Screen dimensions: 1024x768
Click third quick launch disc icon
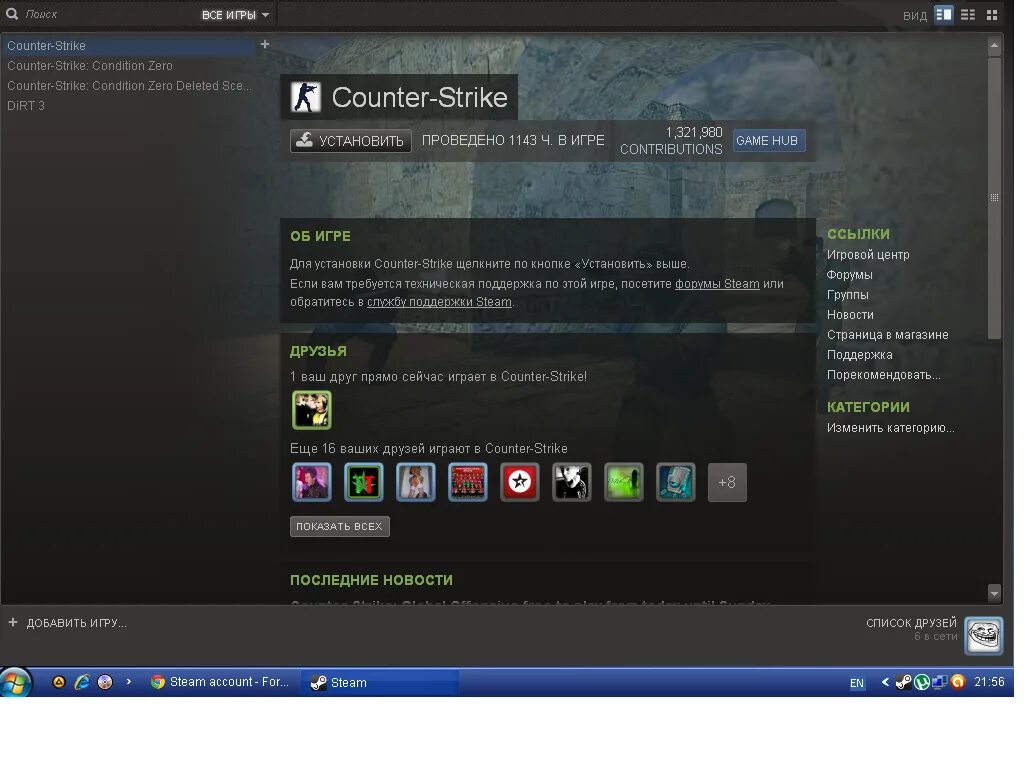[x=104, y=682]
